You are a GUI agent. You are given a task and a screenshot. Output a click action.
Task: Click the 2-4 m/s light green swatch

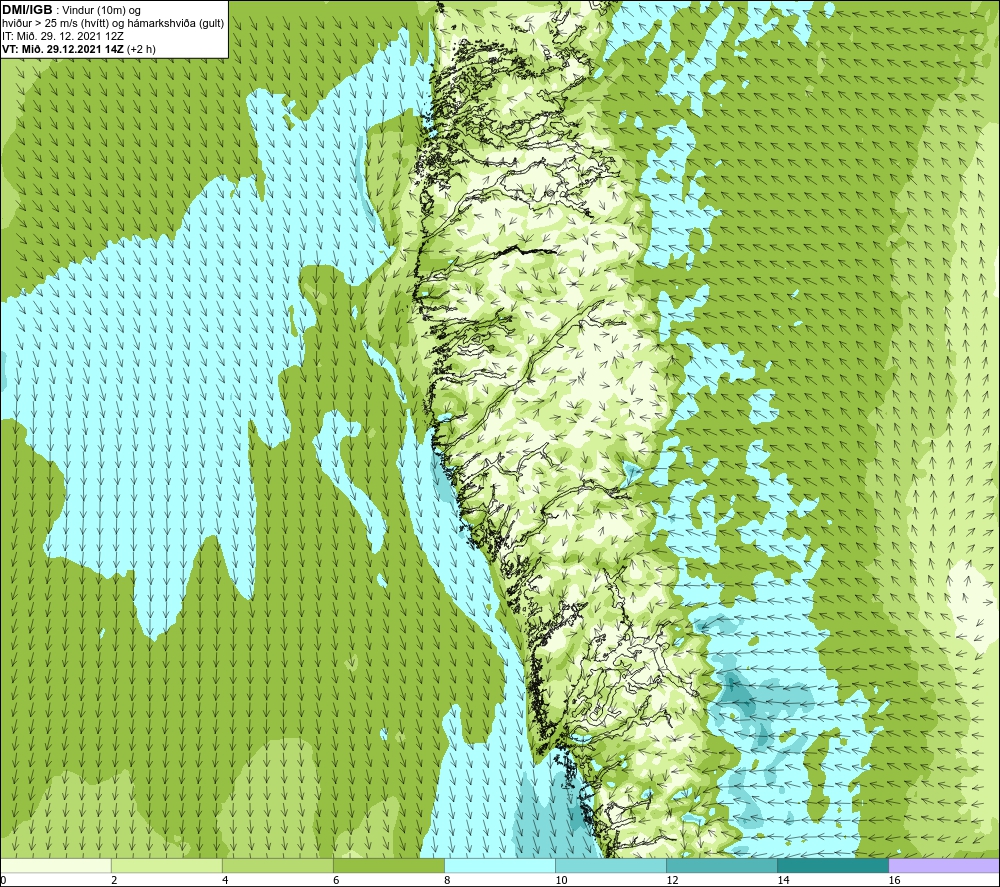(x=166, y=866)
